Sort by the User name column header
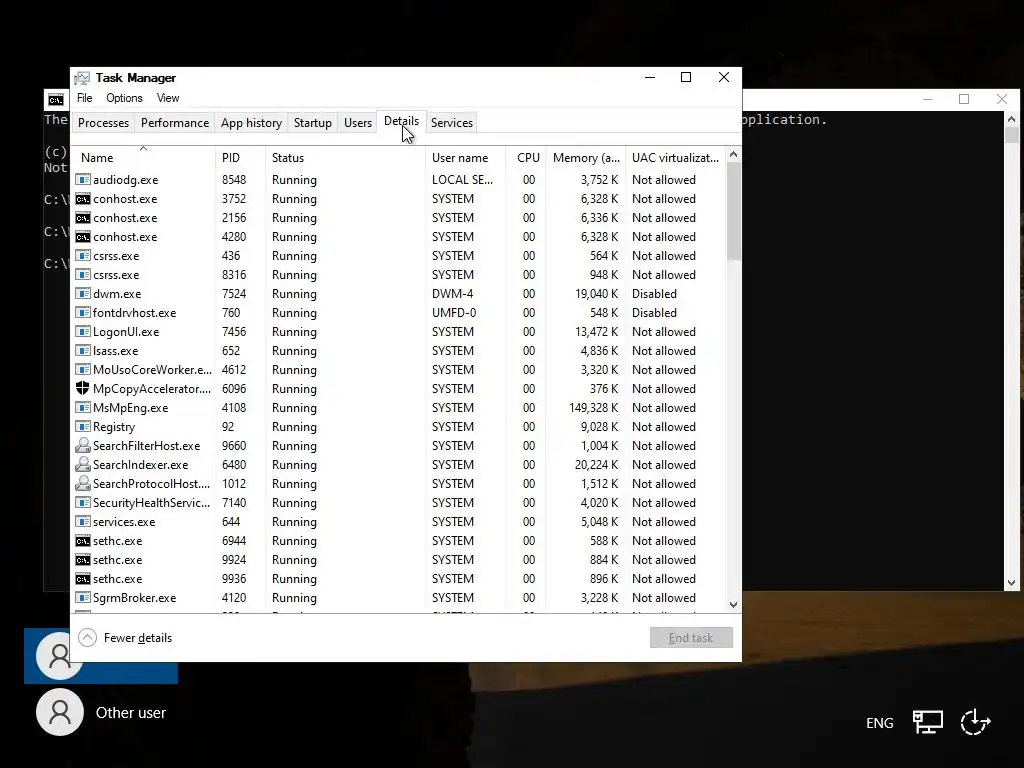Viewport: 1024px width, 768px height. tap(465, 158)
